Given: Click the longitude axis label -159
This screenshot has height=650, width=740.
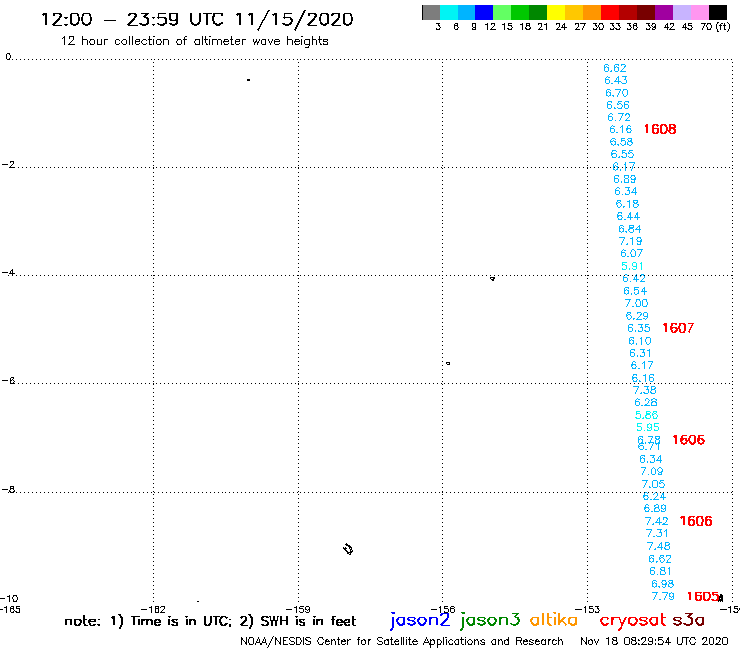Looking at the screenshot, I should coord(298,609).
